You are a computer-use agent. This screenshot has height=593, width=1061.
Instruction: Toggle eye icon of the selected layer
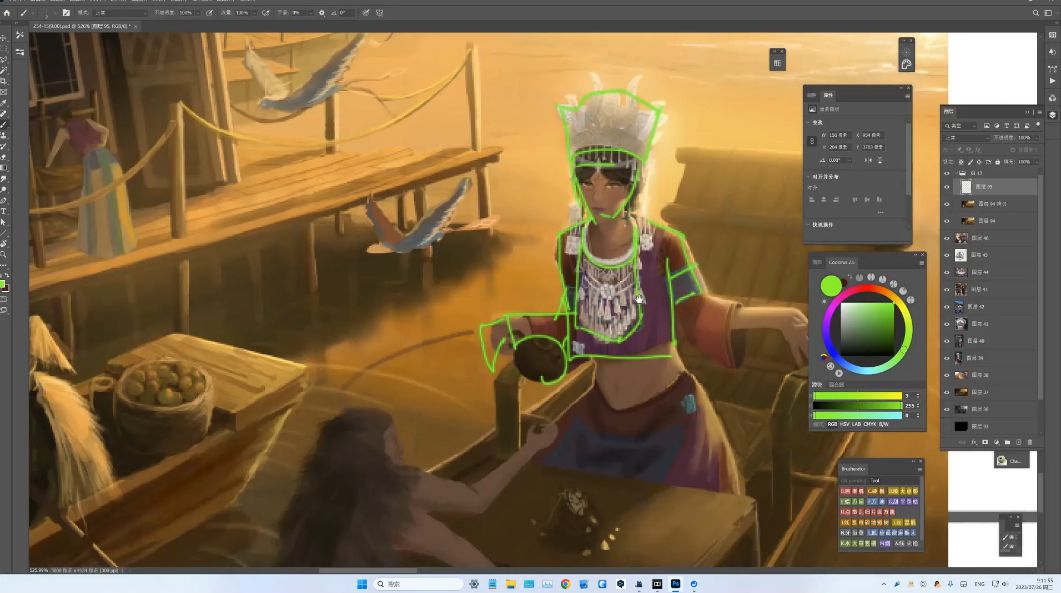pyautogui.click(x=947, y=187)
